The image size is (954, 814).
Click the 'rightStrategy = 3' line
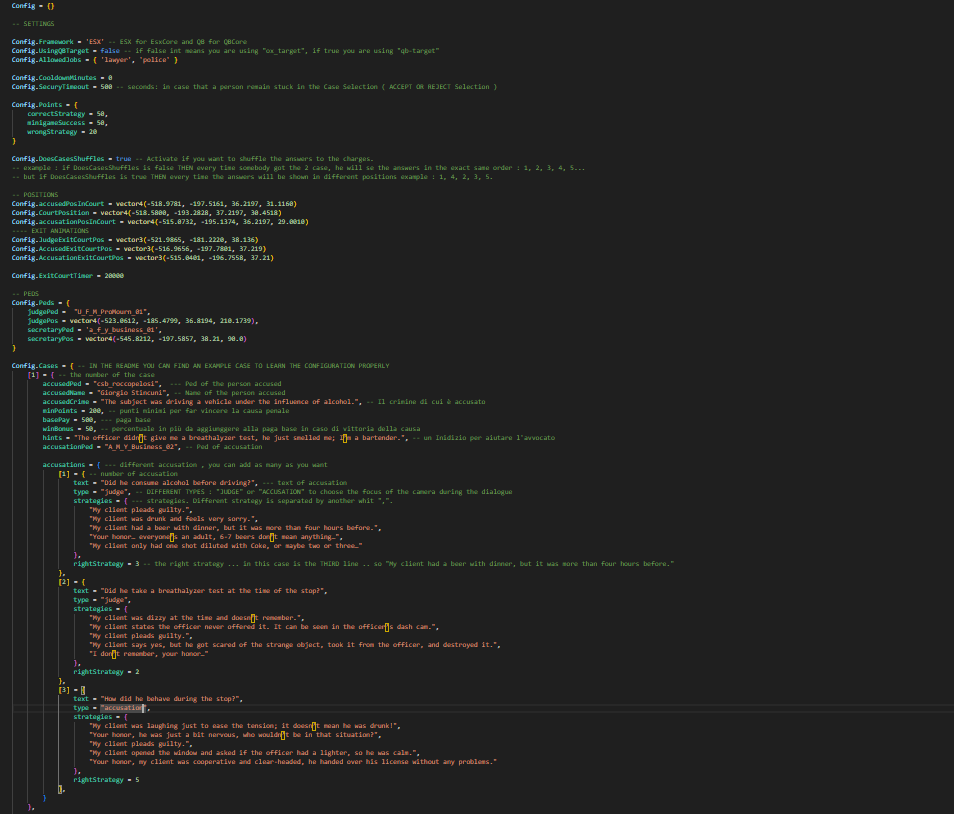click(106, 564)
